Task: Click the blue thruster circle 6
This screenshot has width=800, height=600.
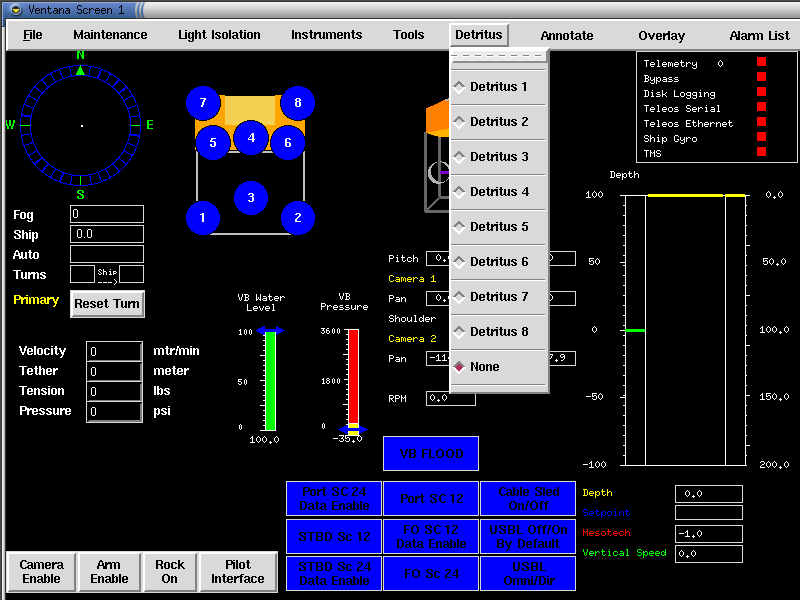Action: click(x=288, y=143)
